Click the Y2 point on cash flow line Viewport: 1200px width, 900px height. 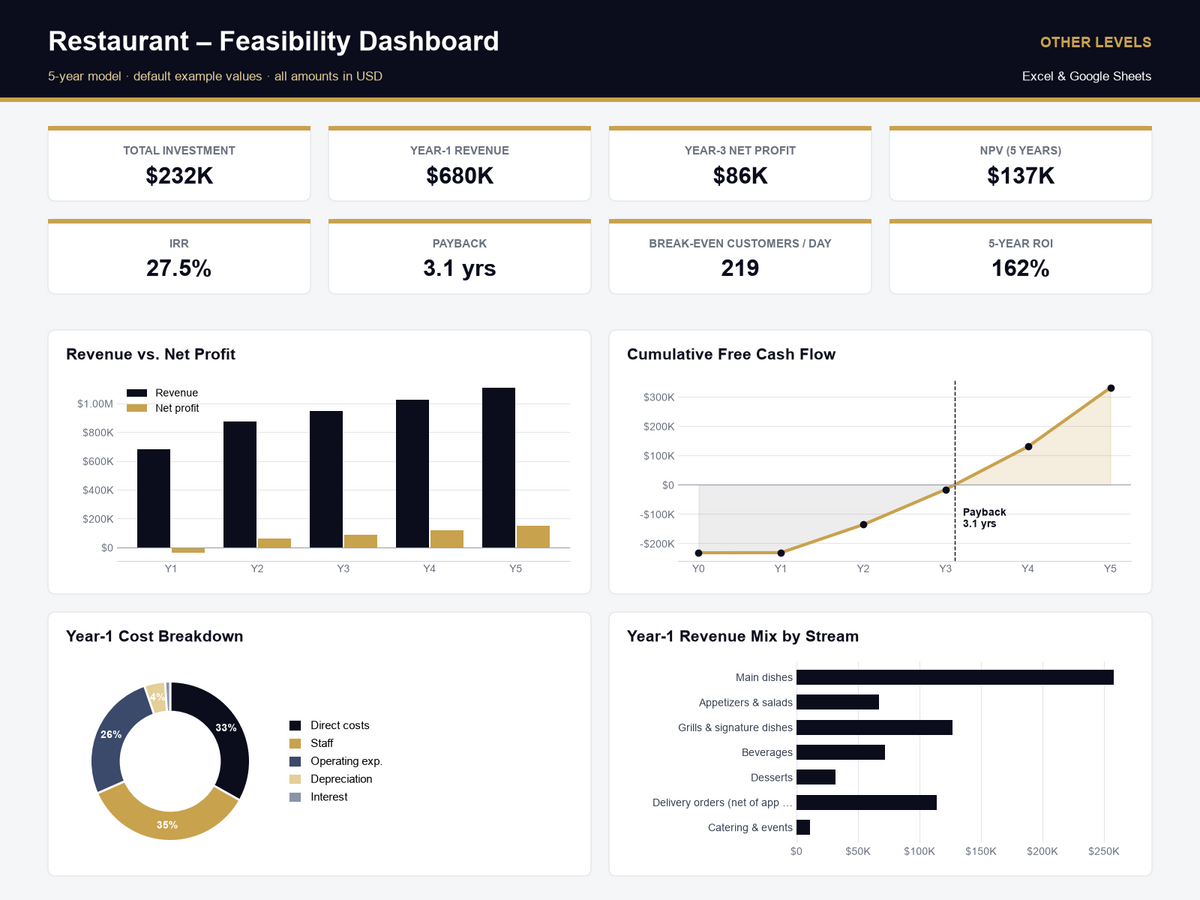863,524
